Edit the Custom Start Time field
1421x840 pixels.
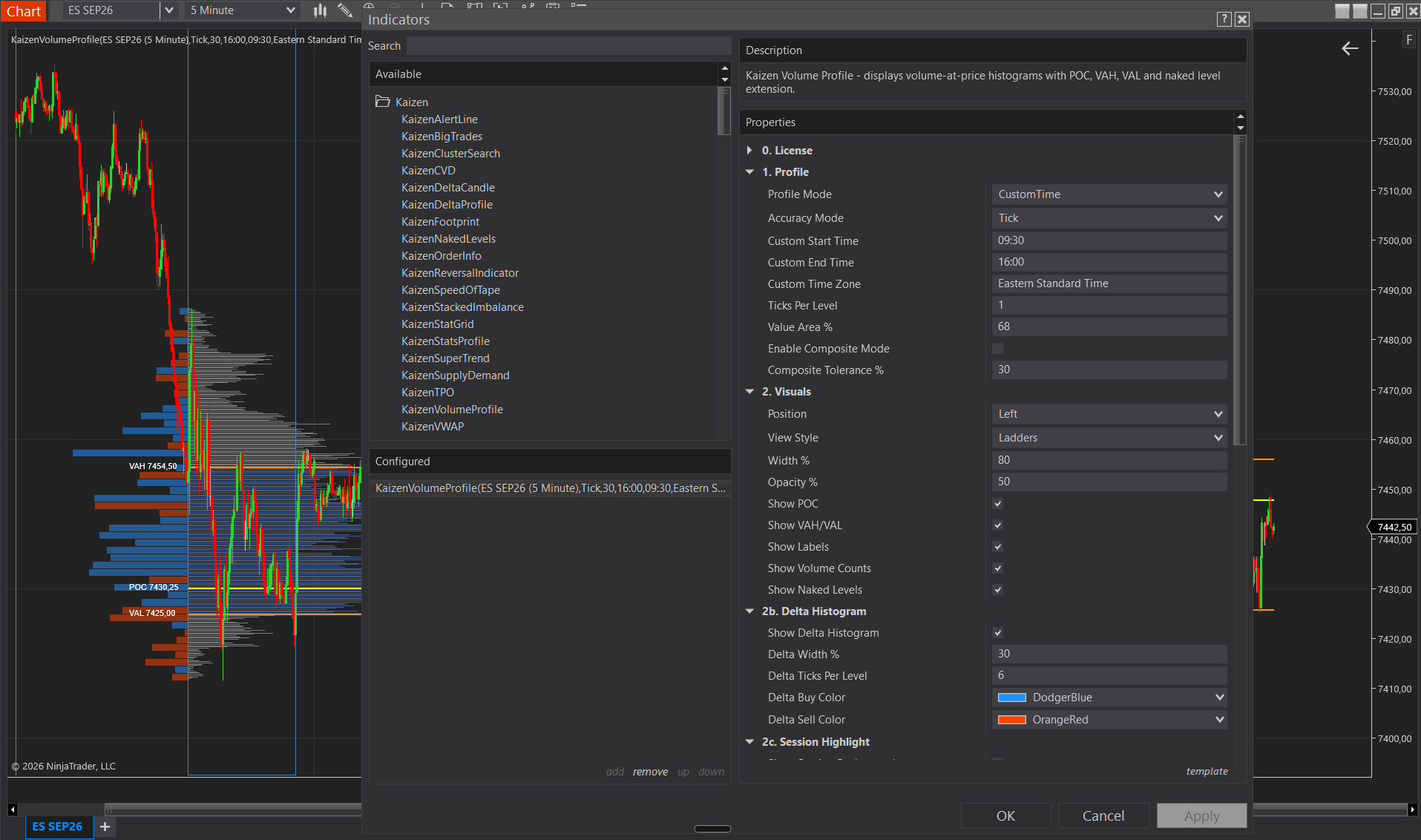coord(1109,240)
